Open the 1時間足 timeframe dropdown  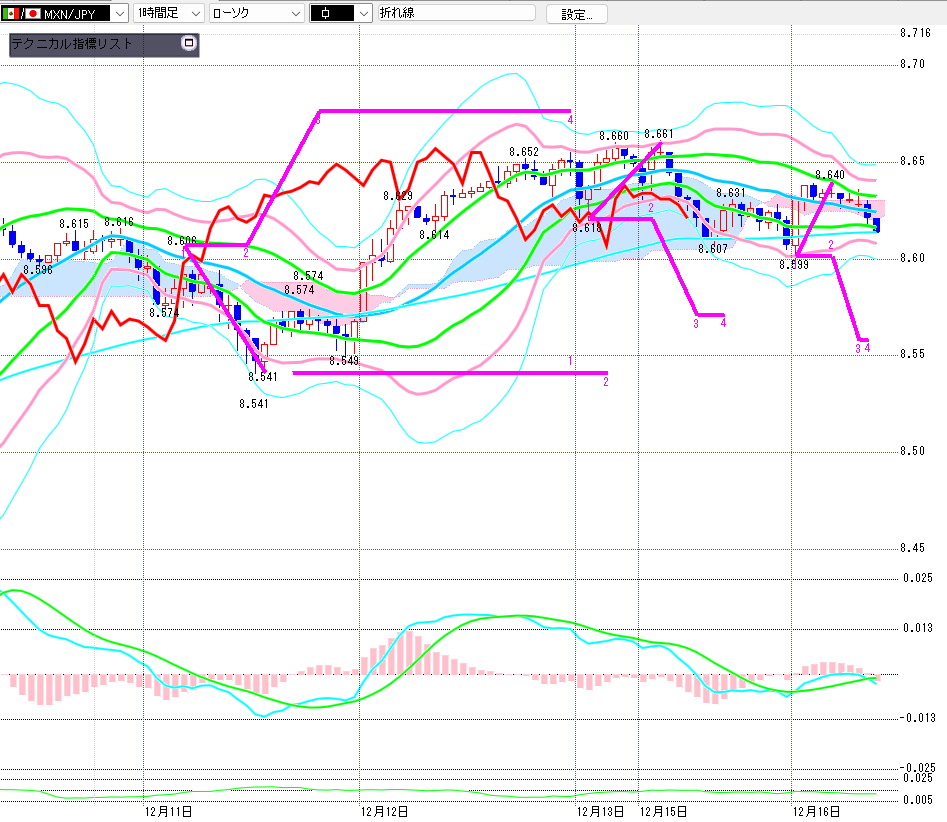[195, 14]
